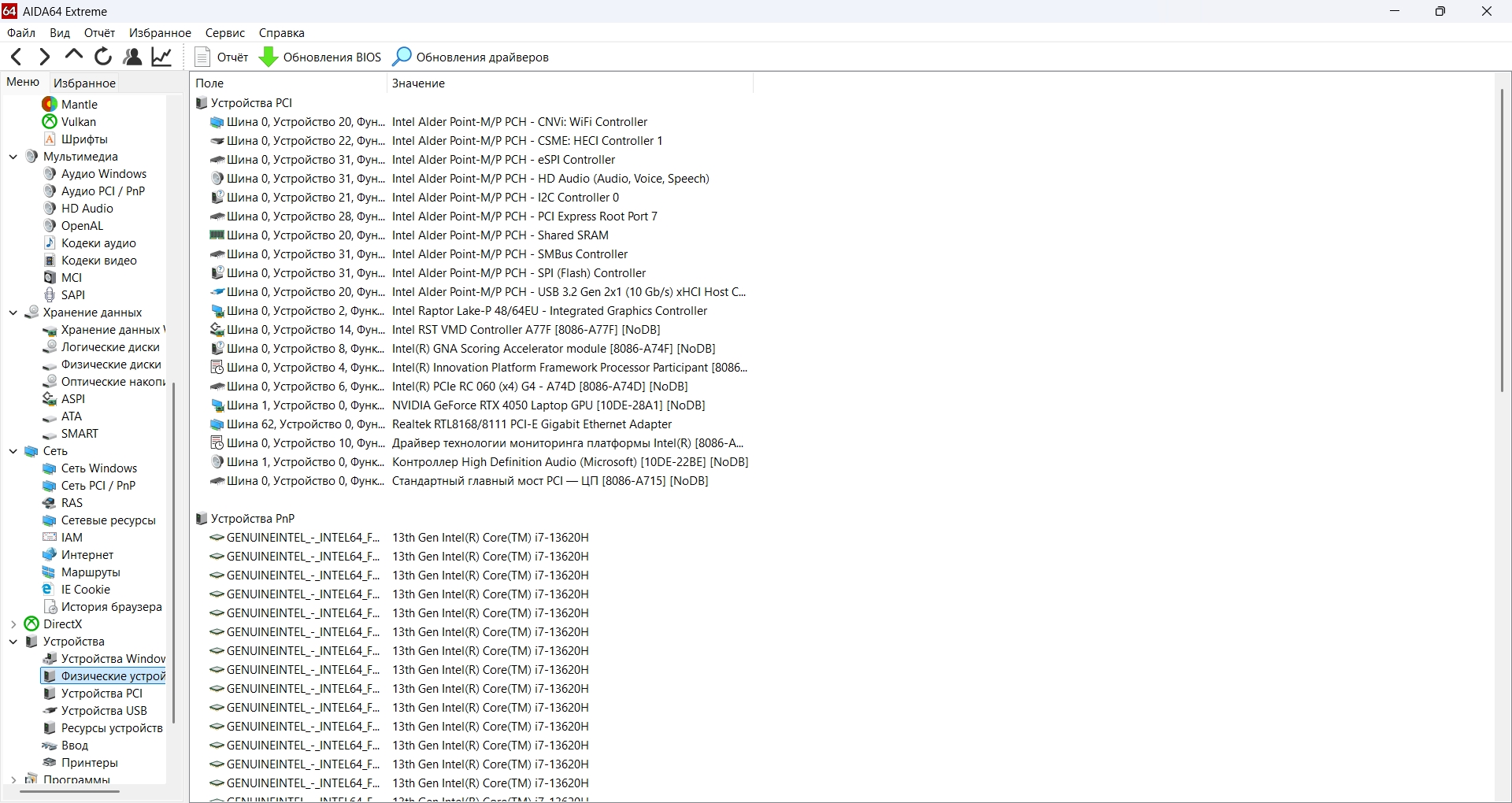
Task: Go back with the left arrow toolbar icon
Action: [x=17, y=57]
